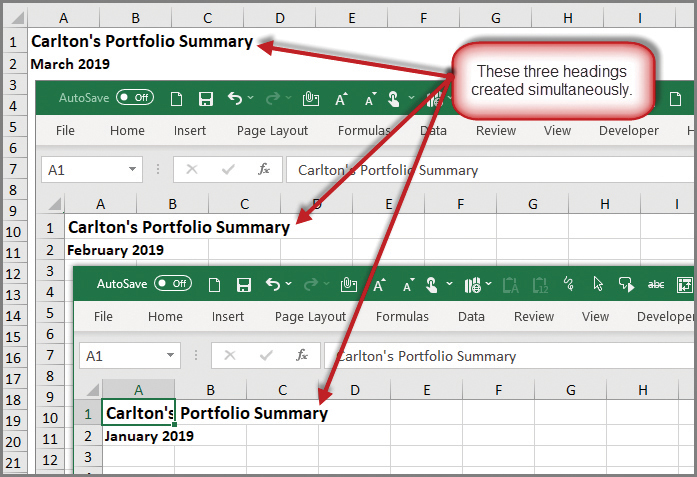This screenshot has height=477, width=697.
Task: Click Increase Font Size icon in January window
Action: (x=379, y=284)
